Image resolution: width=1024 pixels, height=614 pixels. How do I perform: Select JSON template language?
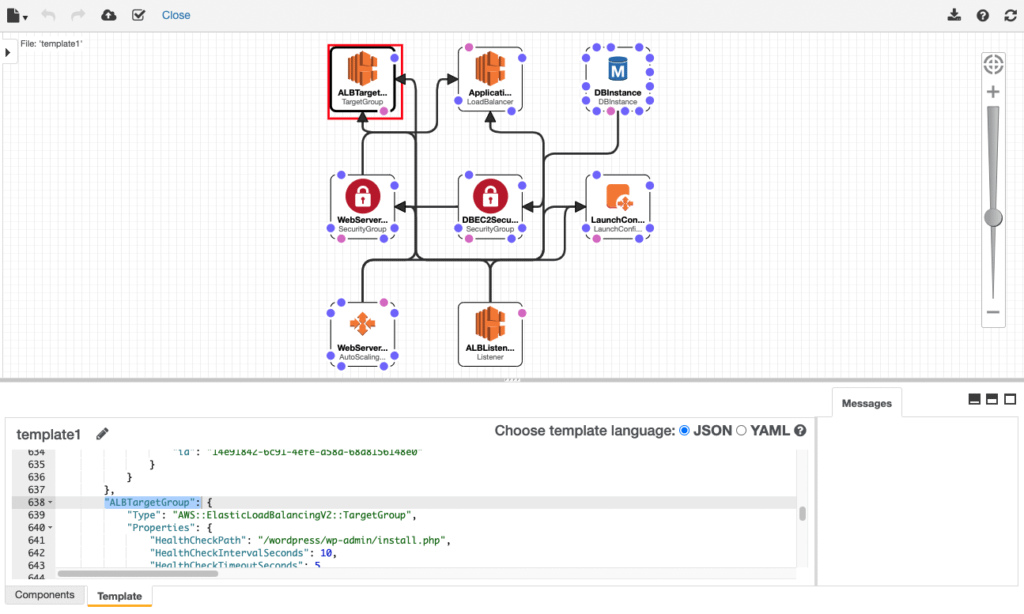[684, 430]
